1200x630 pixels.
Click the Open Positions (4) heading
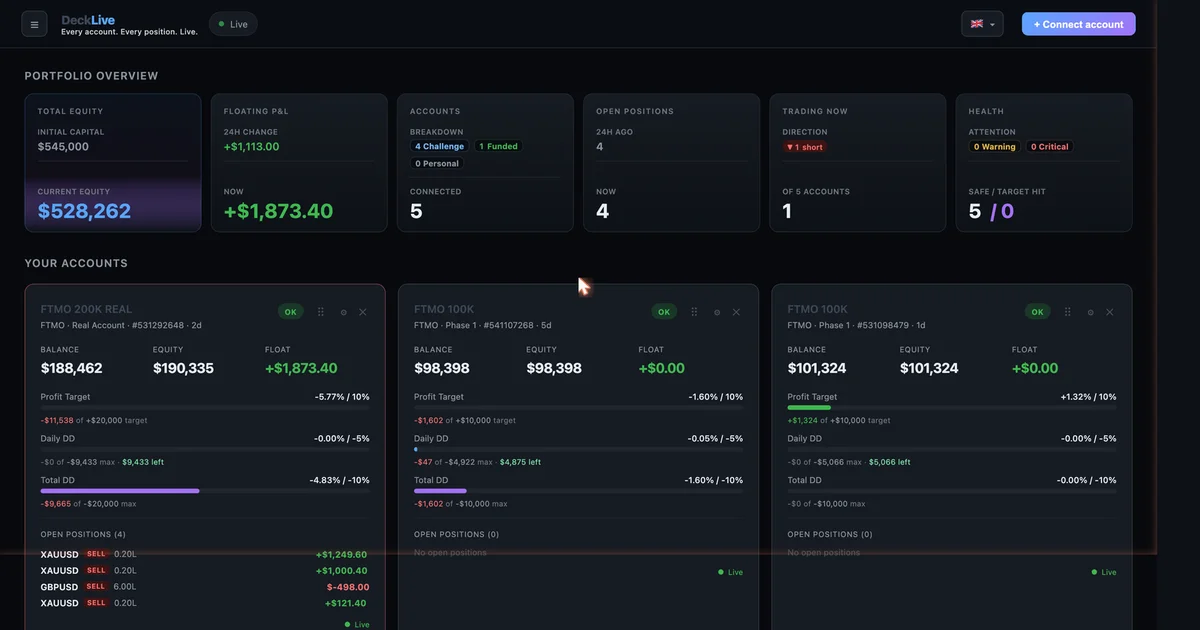click(x=83, y=534)
